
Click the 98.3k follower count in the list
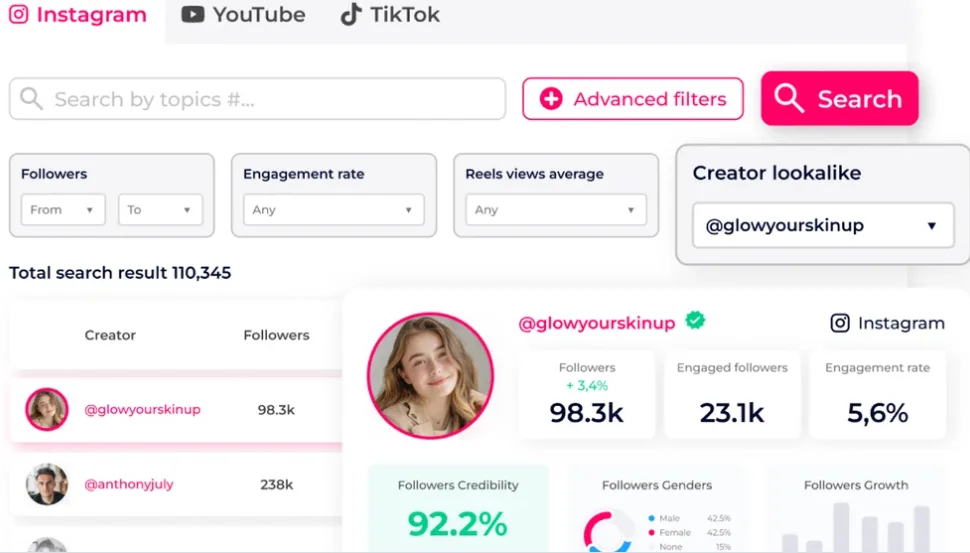276,409
